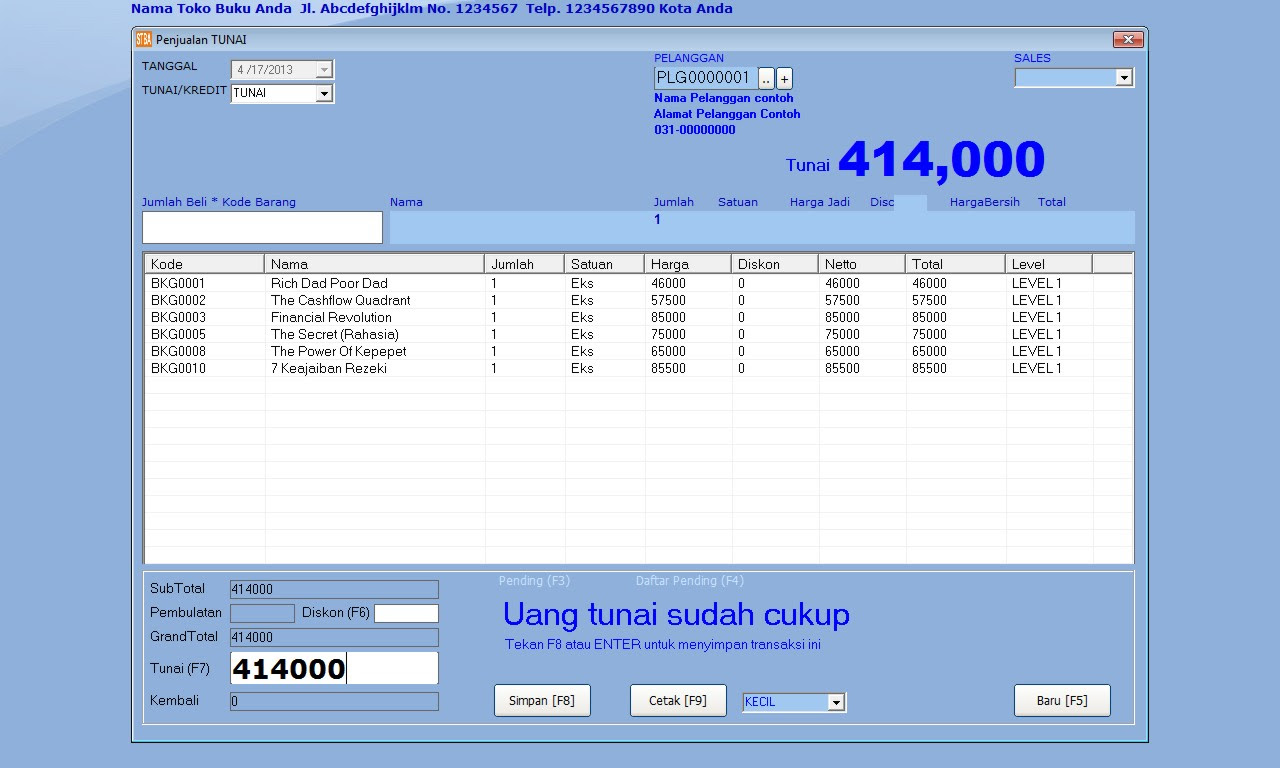Click '7 Keajaiban Rezeki' item name
Image resolution: width=1280 pixels, height=768 pixels.
click(329, 369)
